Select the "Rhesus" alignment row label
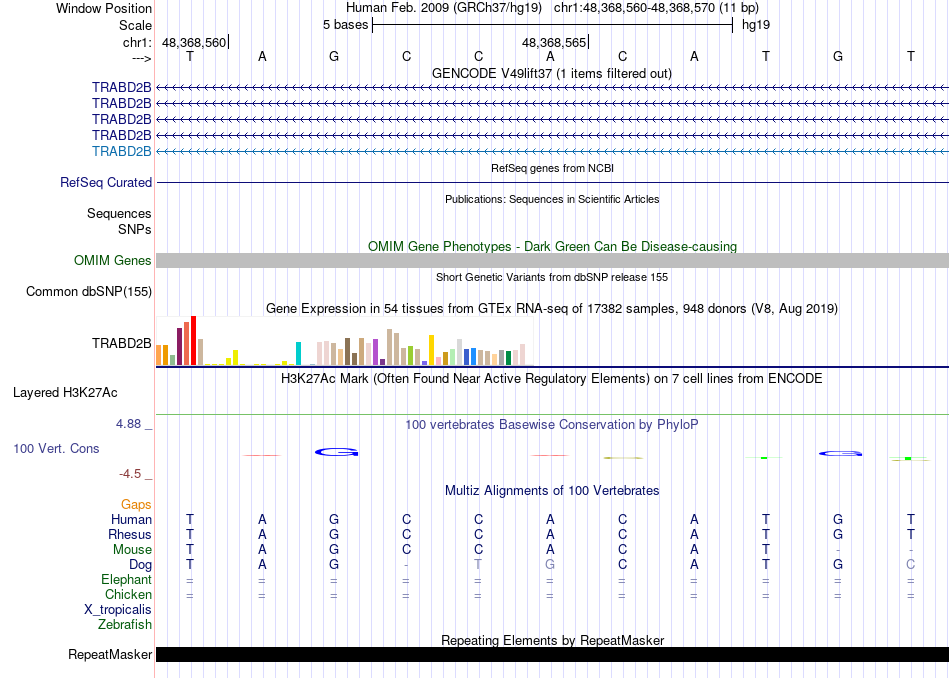This screenshot has height=678, width=950. pyautogui.click(x=130, y=534)
